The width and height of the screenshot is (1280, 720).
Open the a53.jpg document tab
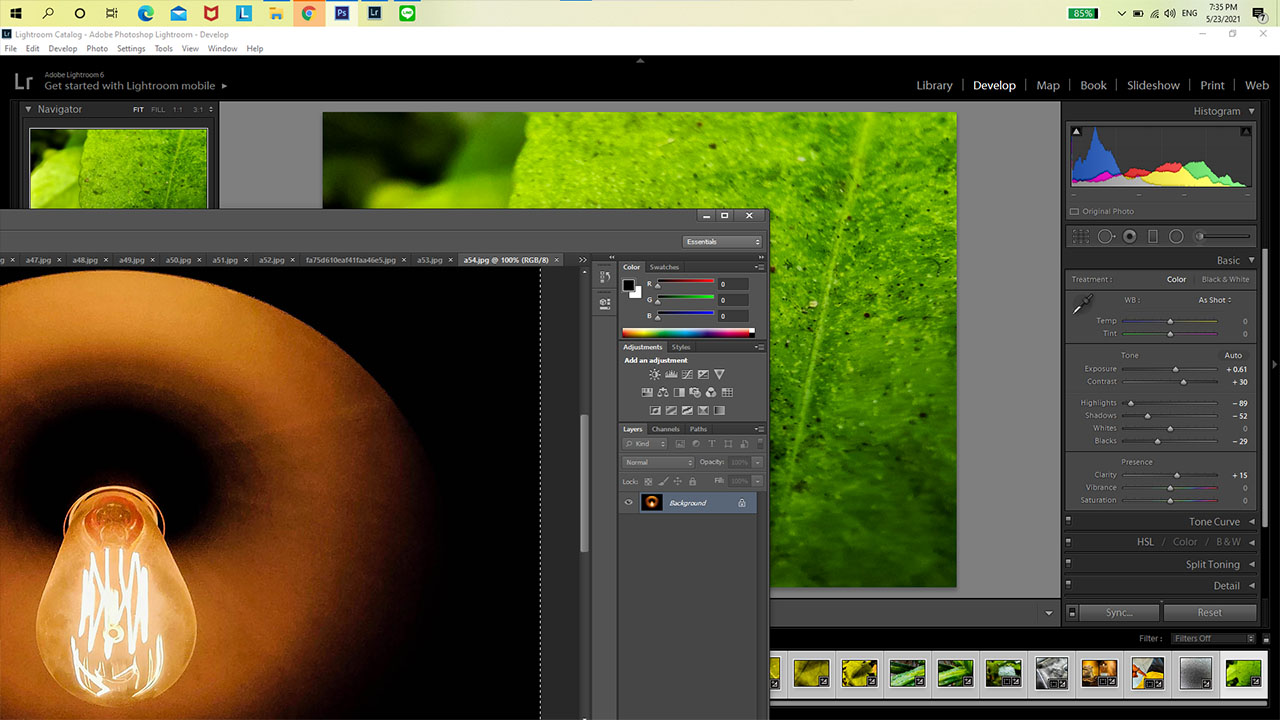point(429,260)
